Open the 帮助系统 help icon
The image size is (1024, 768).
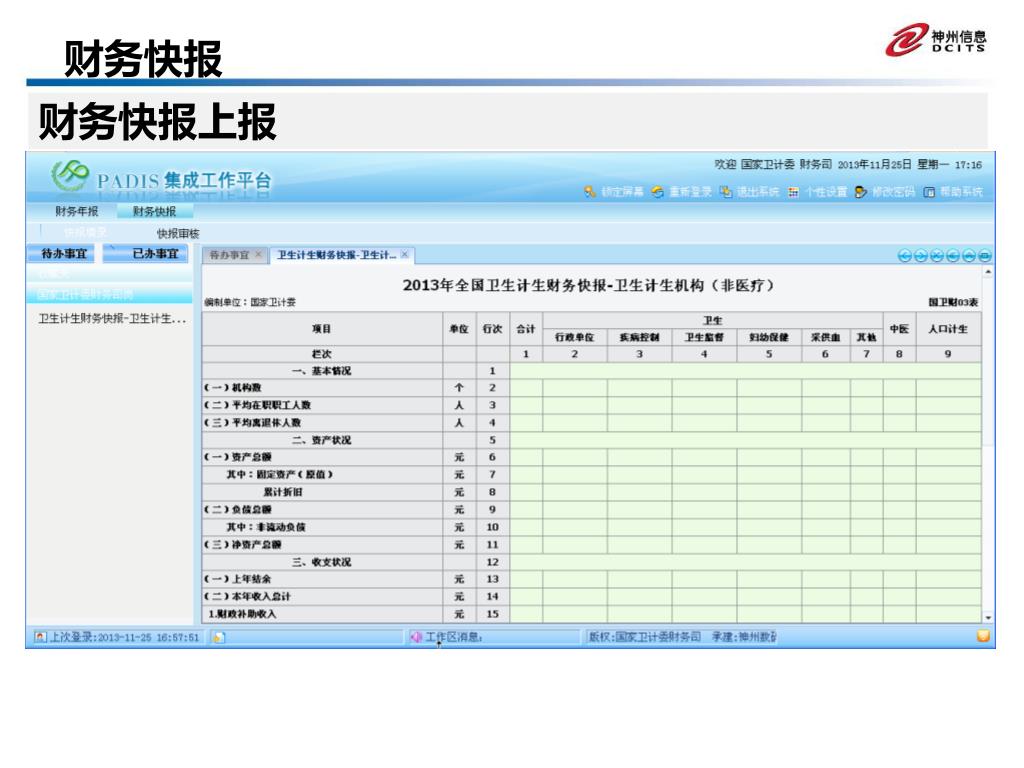(929, 191)
